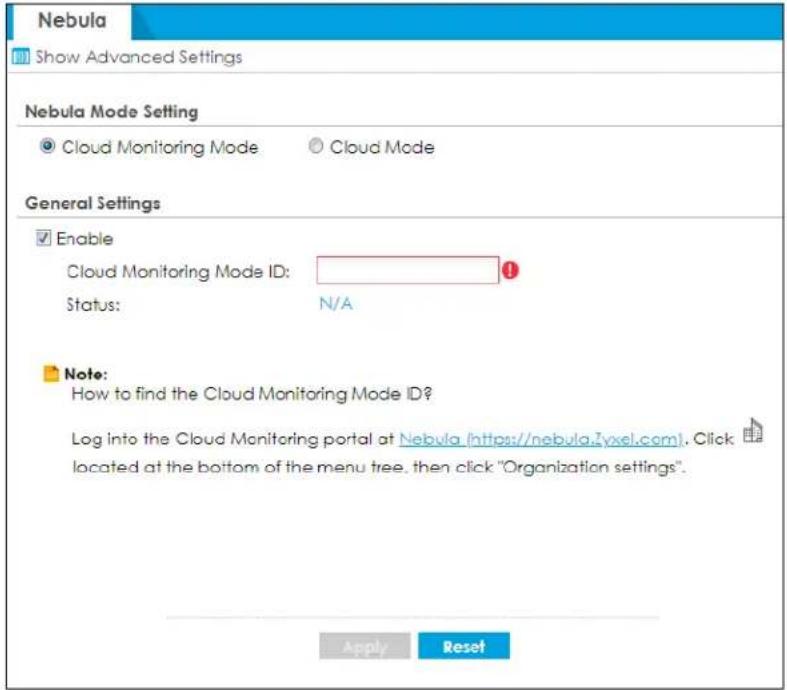
Task: Click the Show Advanced Settings icon
Action: click(21, 57)
